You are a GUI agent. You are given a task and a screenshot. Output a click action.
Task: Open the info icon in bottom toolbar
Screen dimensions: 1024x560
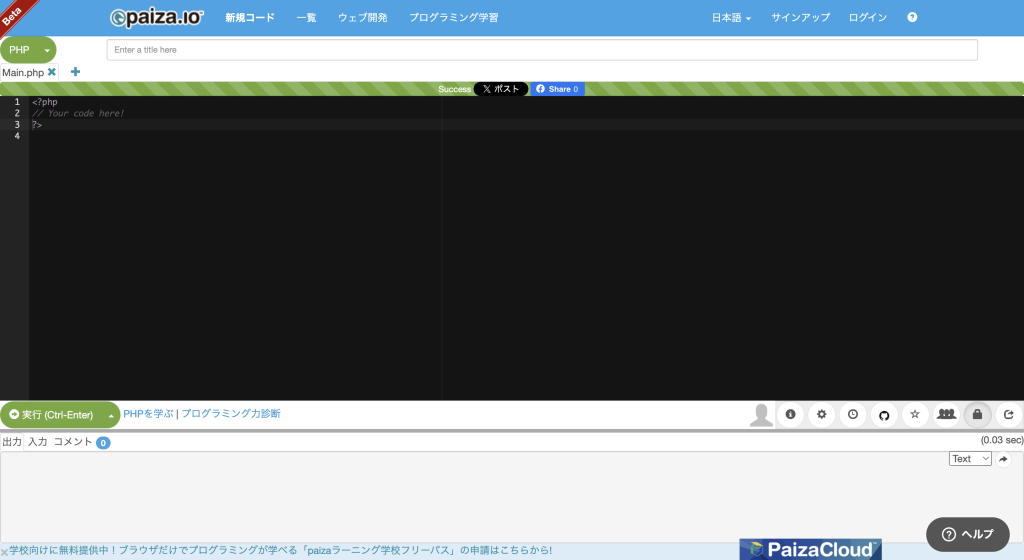click(x=790, y=414)
